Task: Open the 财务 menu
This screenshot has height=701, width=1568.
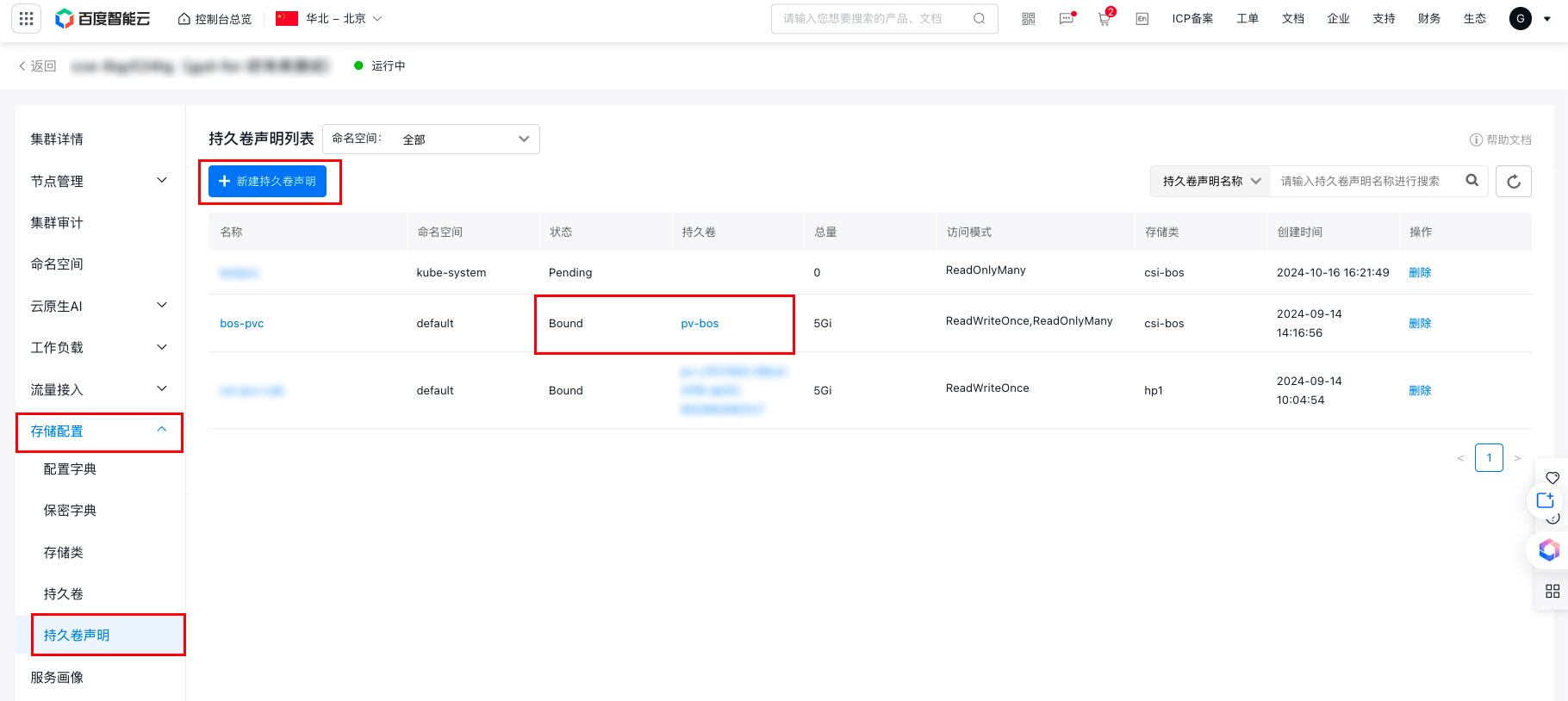Action: pos(1429,18)
